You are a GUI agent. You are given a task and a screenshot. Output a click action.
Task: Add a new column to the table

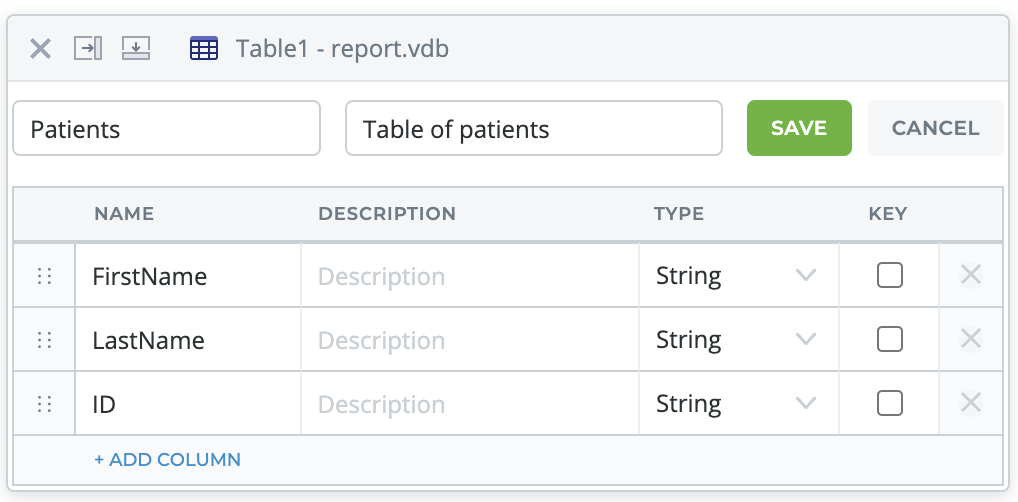tap(168, 460)
